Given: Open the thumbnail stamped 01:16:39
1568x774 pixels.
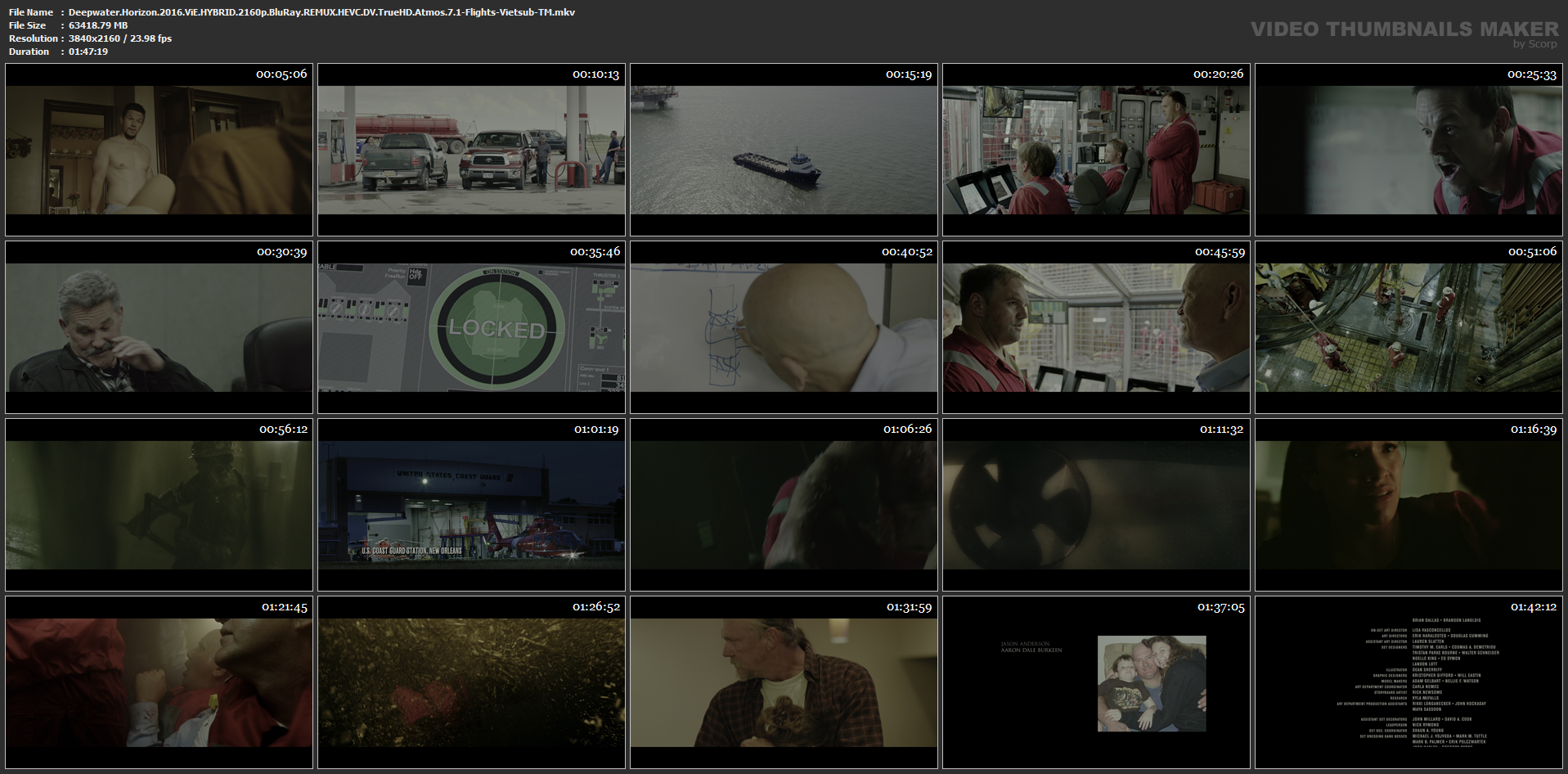Looking at the screenshot, I should pyautogui.click(x=1409, y=505).
